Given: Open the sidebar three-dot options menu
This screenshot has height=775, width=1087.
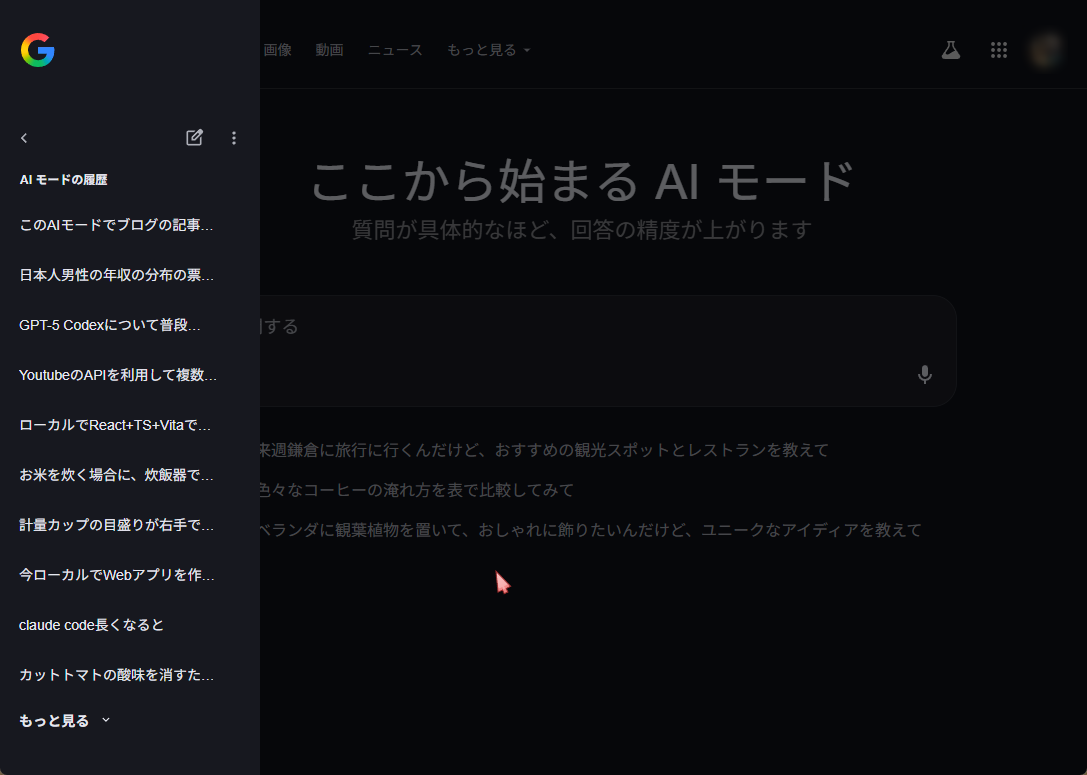Looking at the screenshot, I should [234, 138].
